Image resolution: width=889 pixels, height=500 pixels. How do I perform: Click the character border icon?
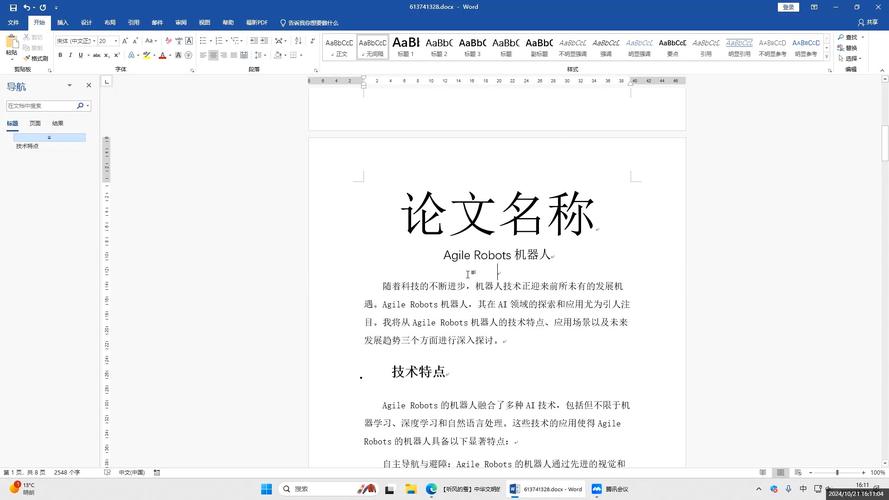click(189, 41)
